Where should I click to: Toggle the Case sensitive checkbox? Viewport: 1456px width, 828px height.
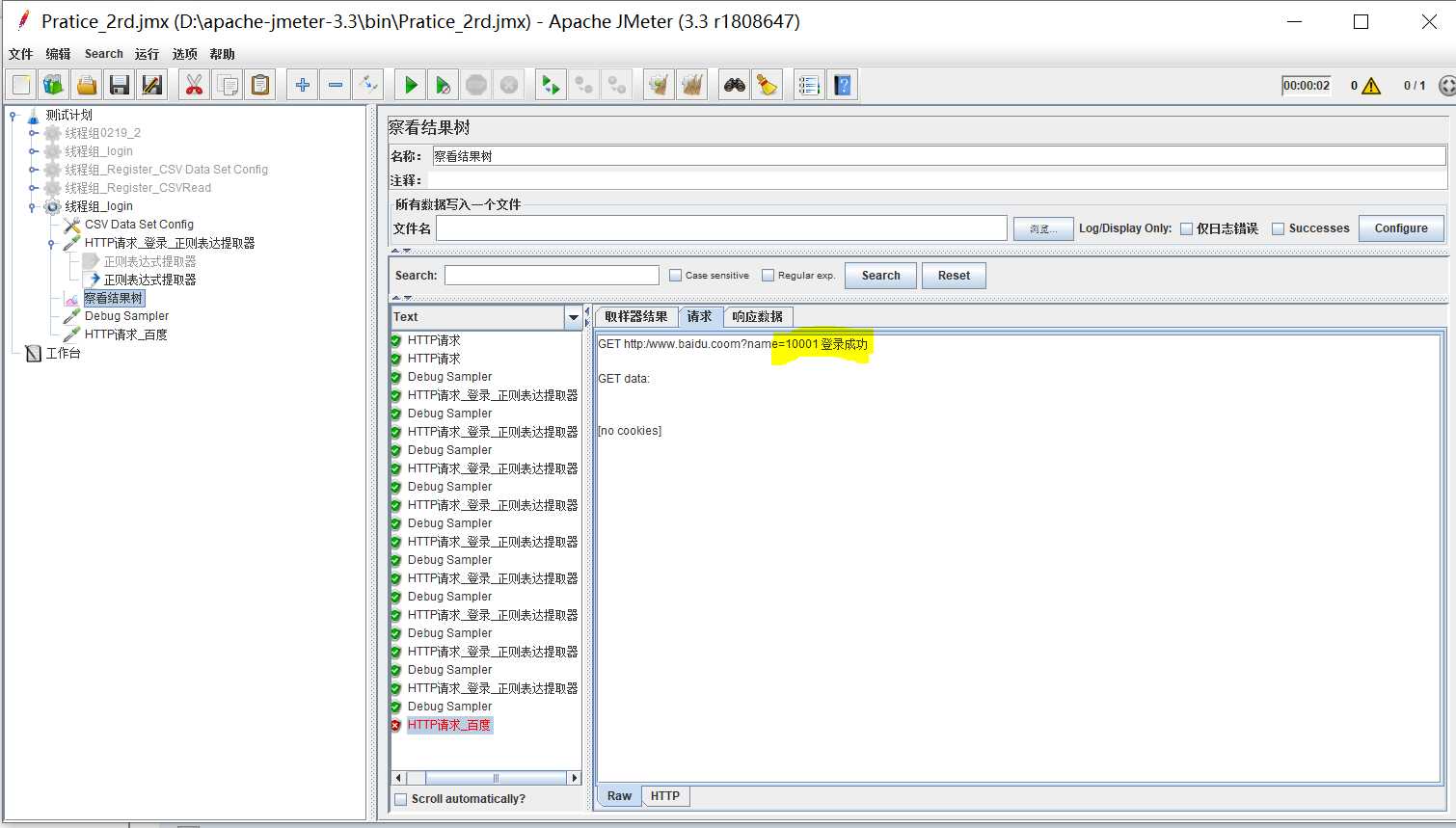(x=675, y=275)
